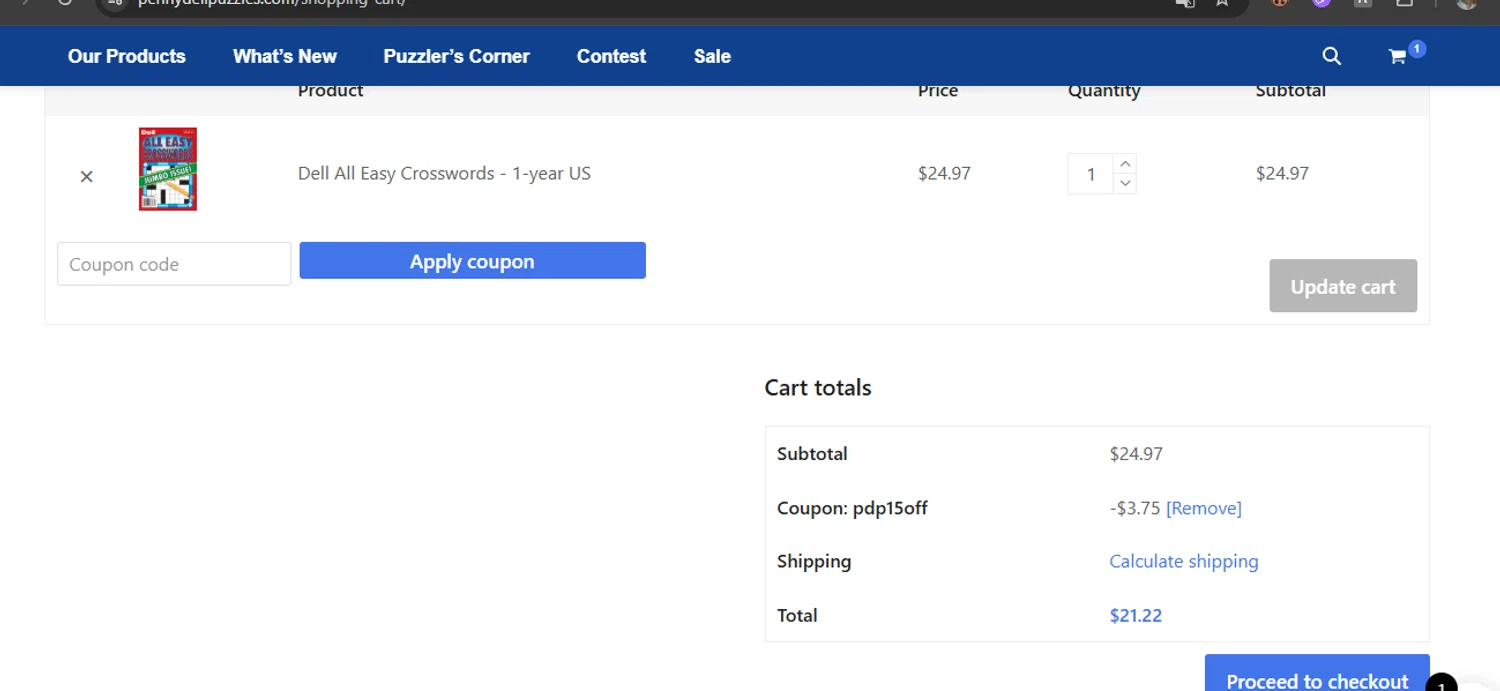Viewport: 1500px width, 691px height.
Task: Select the Cart totals Subtotal $24.97 value
Action: [x=1136, y=454]
